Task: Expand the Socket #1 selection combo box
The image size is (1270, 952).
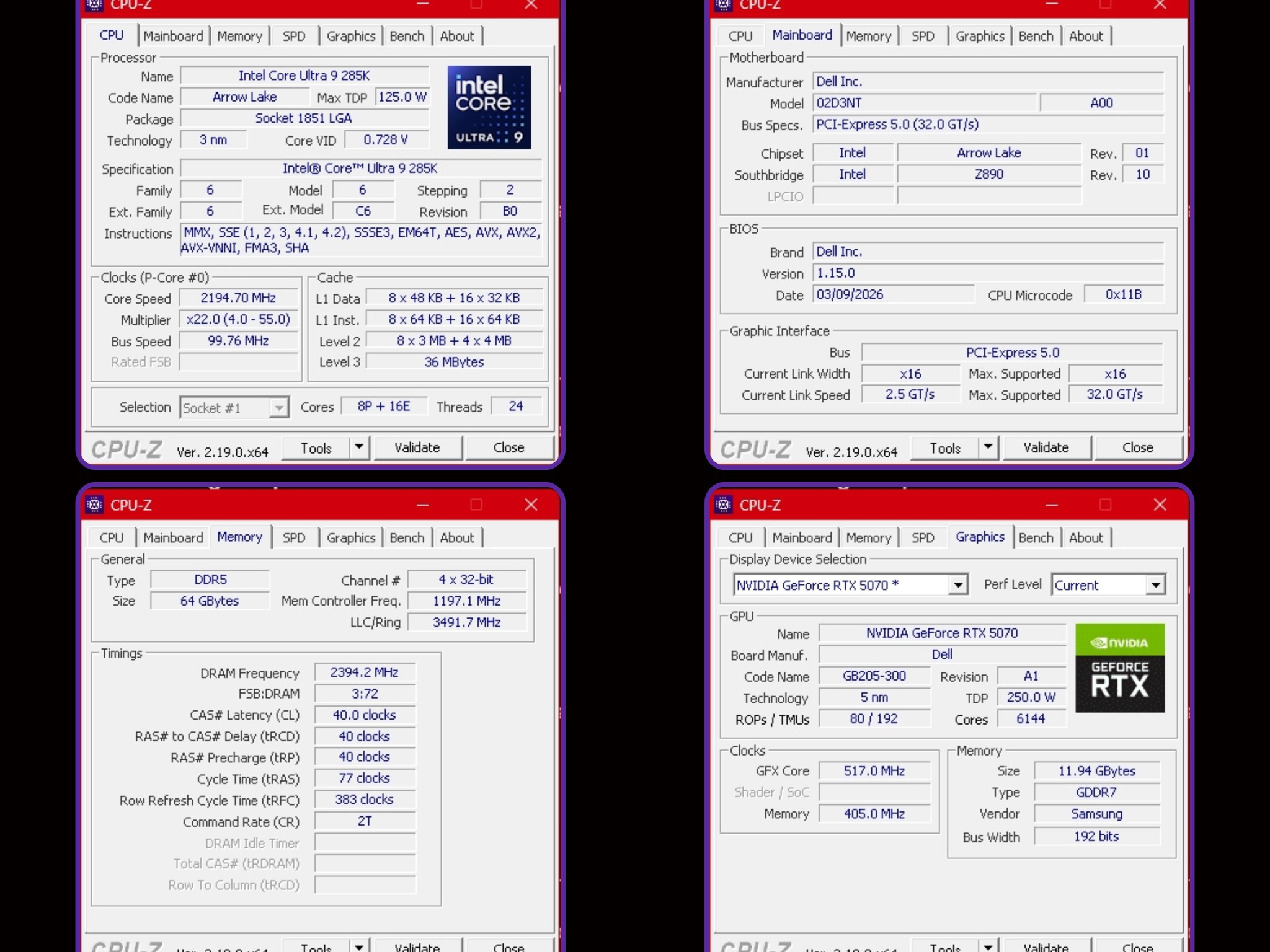Action: pyautogui.click(x=279, y=408)
